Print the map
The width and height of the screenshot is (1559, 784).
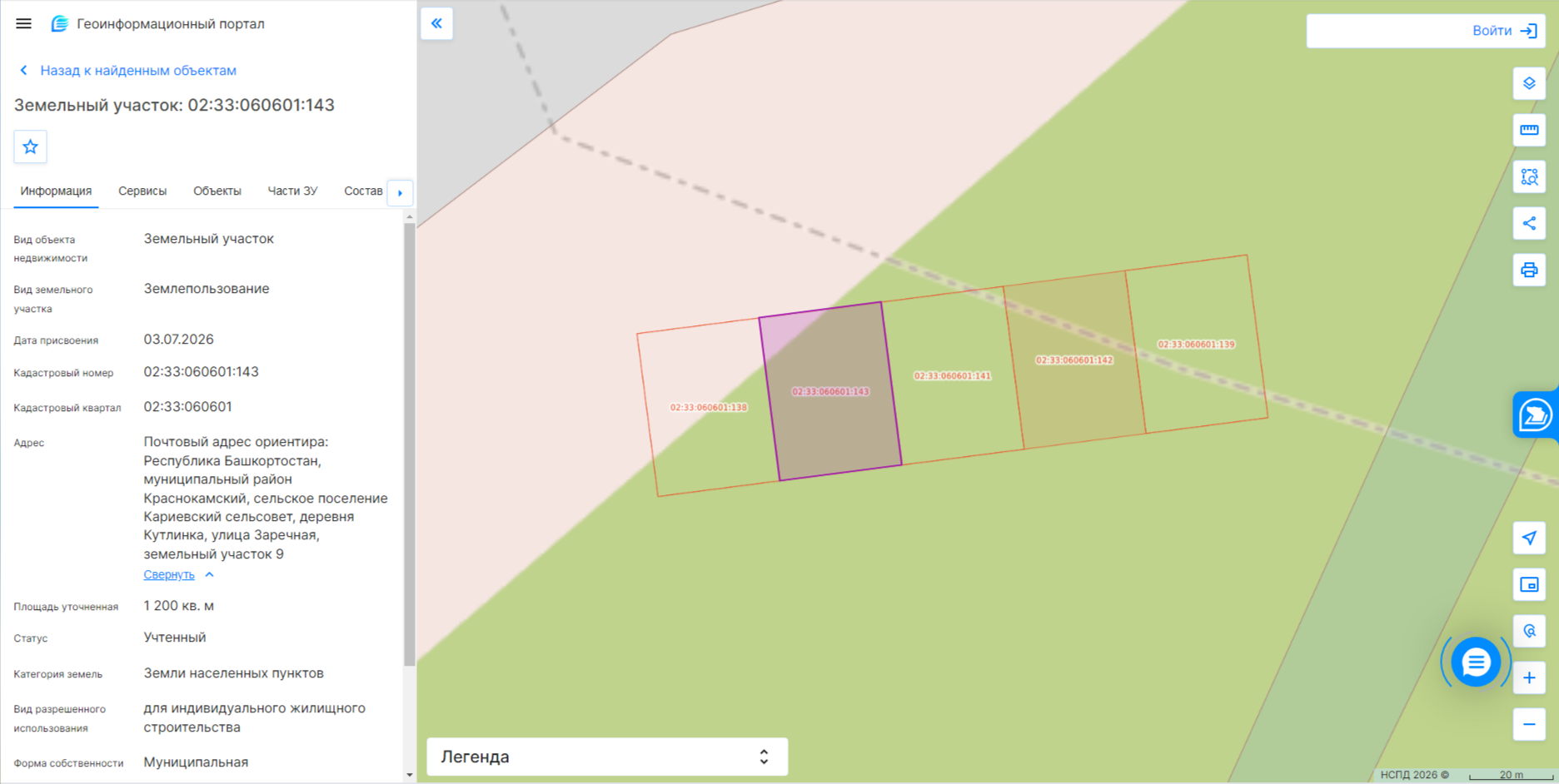point(1529,270)
